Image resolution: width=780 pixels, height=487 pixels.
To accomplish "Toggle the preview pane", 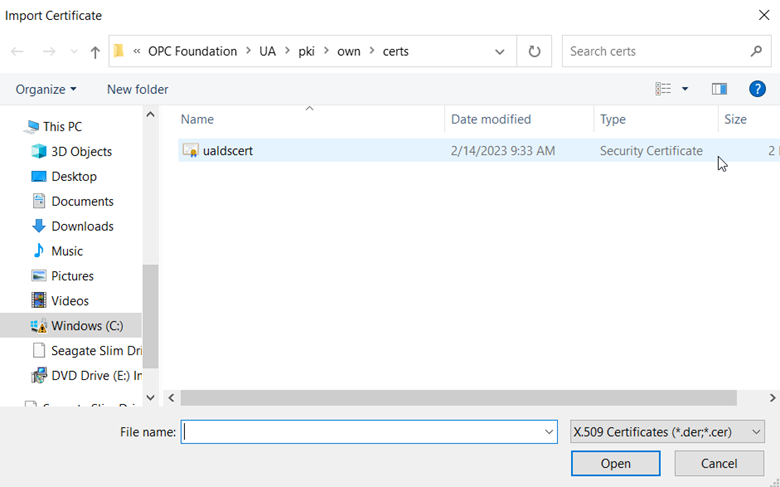I will (x=719, y=89).
